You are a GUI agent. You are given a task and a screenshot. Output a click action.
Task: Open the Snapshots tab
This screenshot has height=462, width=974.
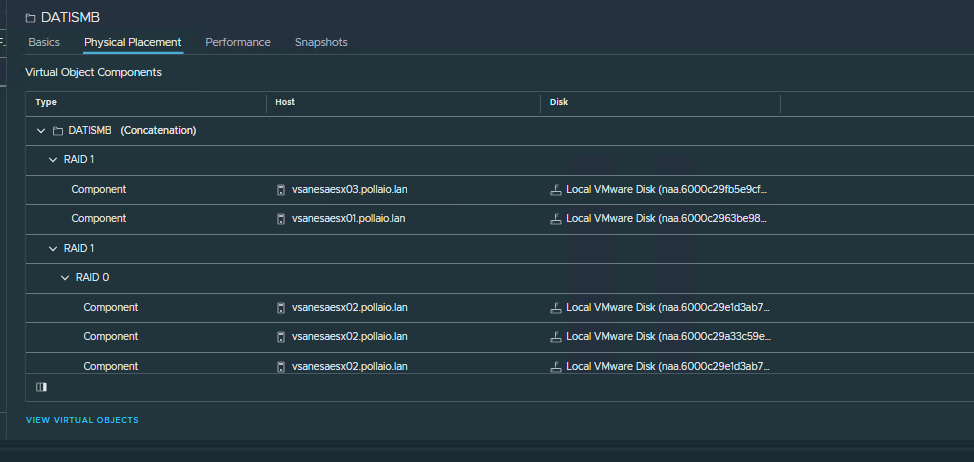(321, 42)
